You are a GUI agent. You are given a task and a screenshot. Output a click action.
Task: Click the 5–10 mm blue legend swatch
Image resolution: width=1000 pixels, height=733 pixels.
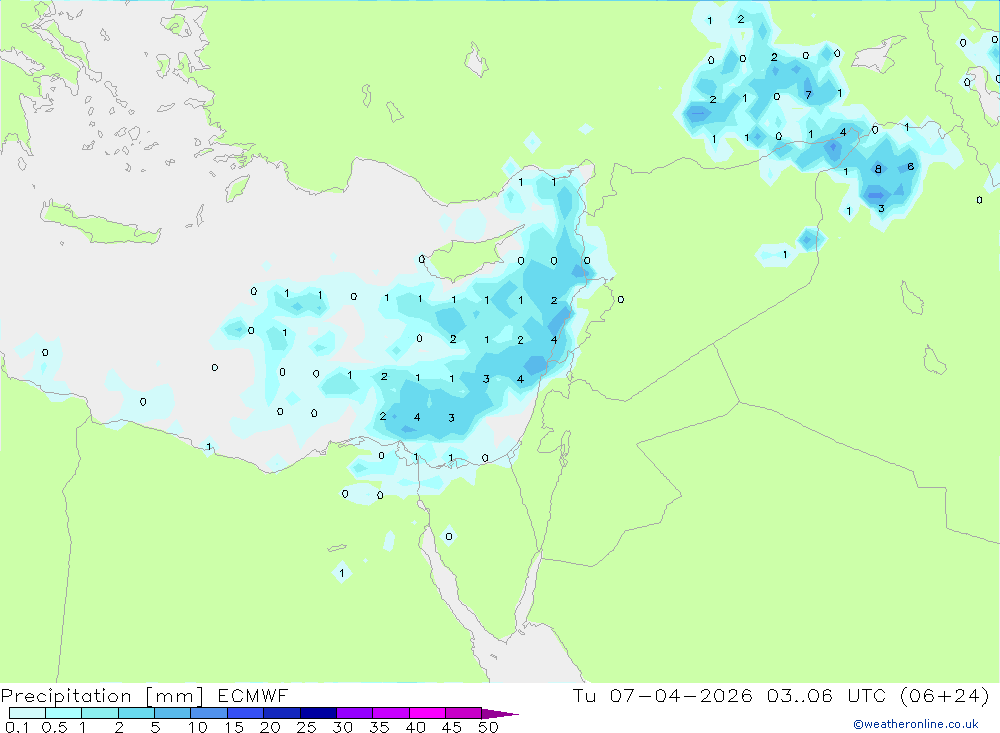pyautogui.click(x=172, y=713)
